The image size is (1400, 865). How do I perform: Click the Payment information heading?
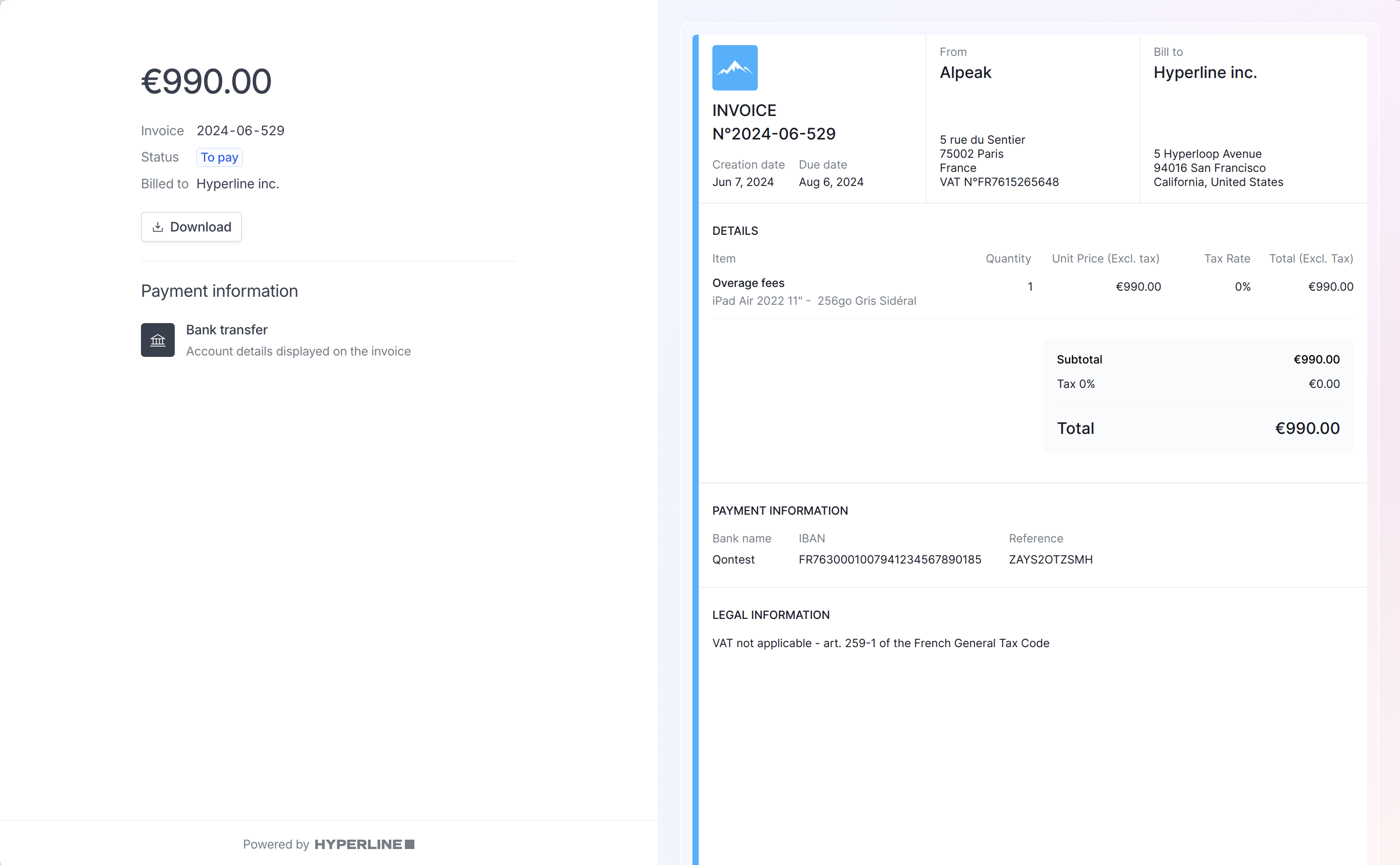coord(219,291)
